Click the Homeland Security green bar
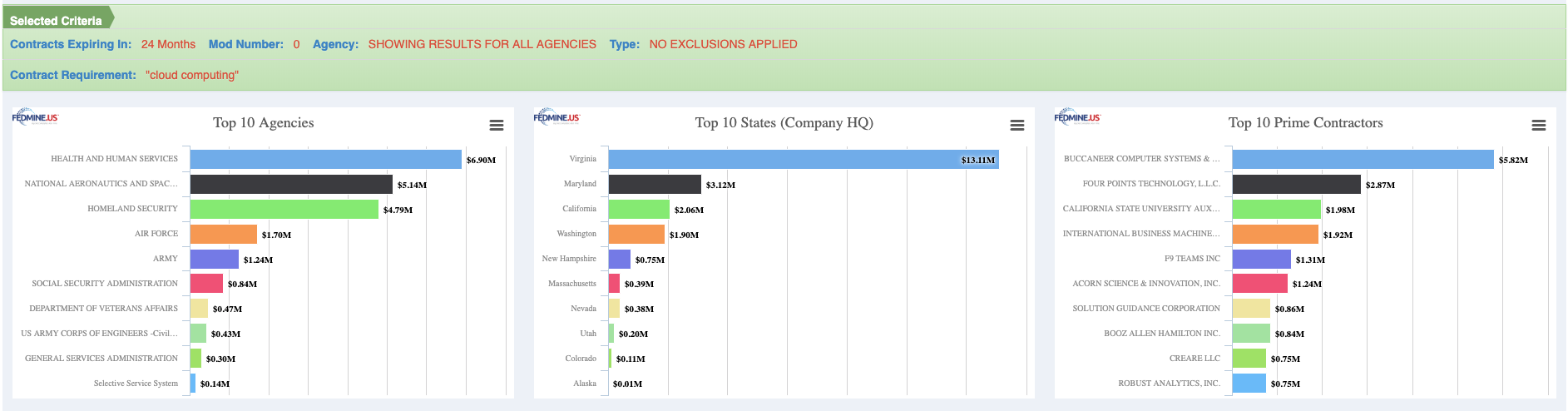This screenshot has width=1568, height=411. pos(284,209)
